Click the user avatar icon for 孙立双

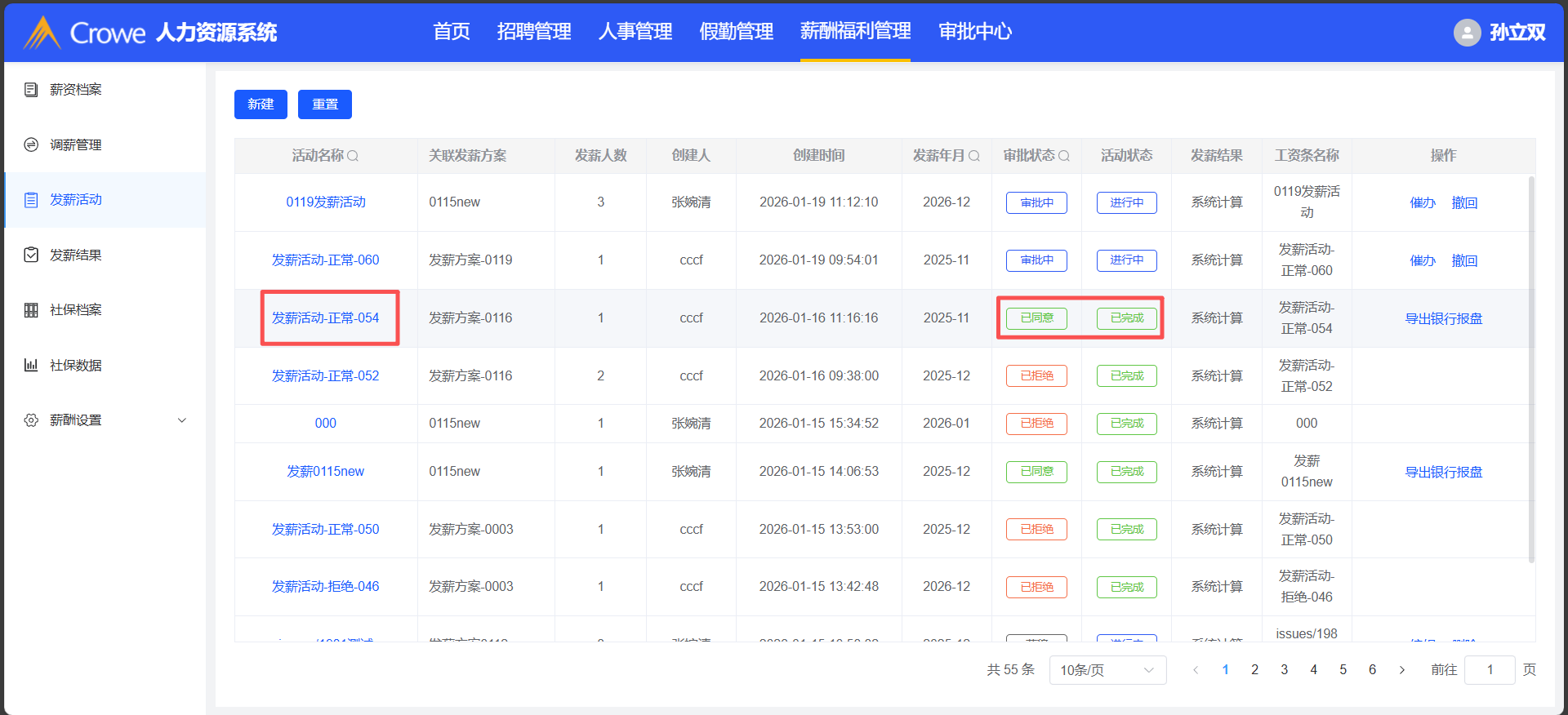click(1467, 33)
